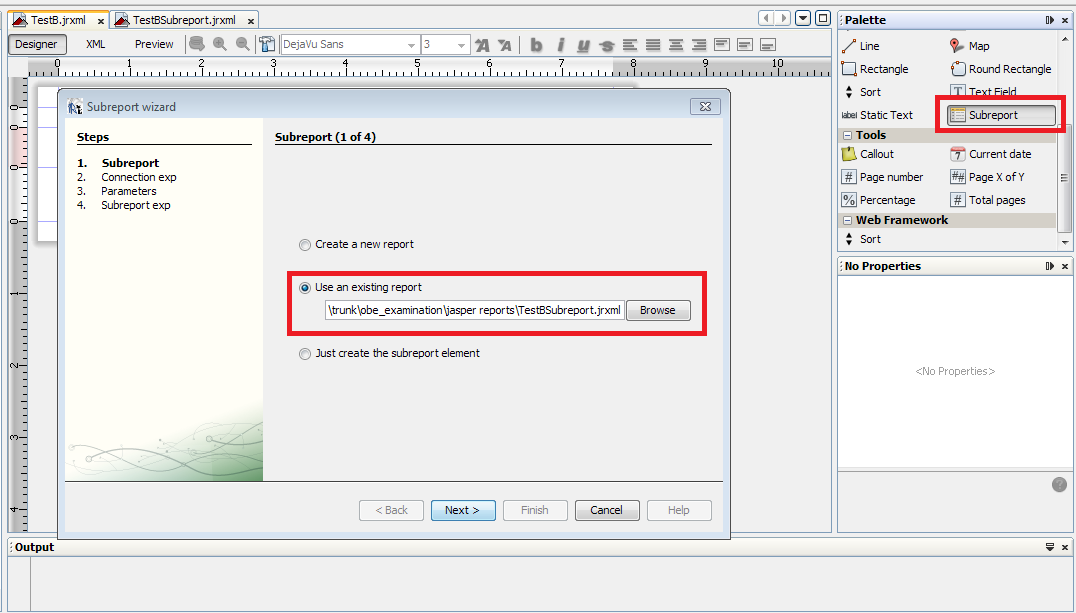Click Next in the Subreport wizard
Screen dimensions: 1076x613
463,510
